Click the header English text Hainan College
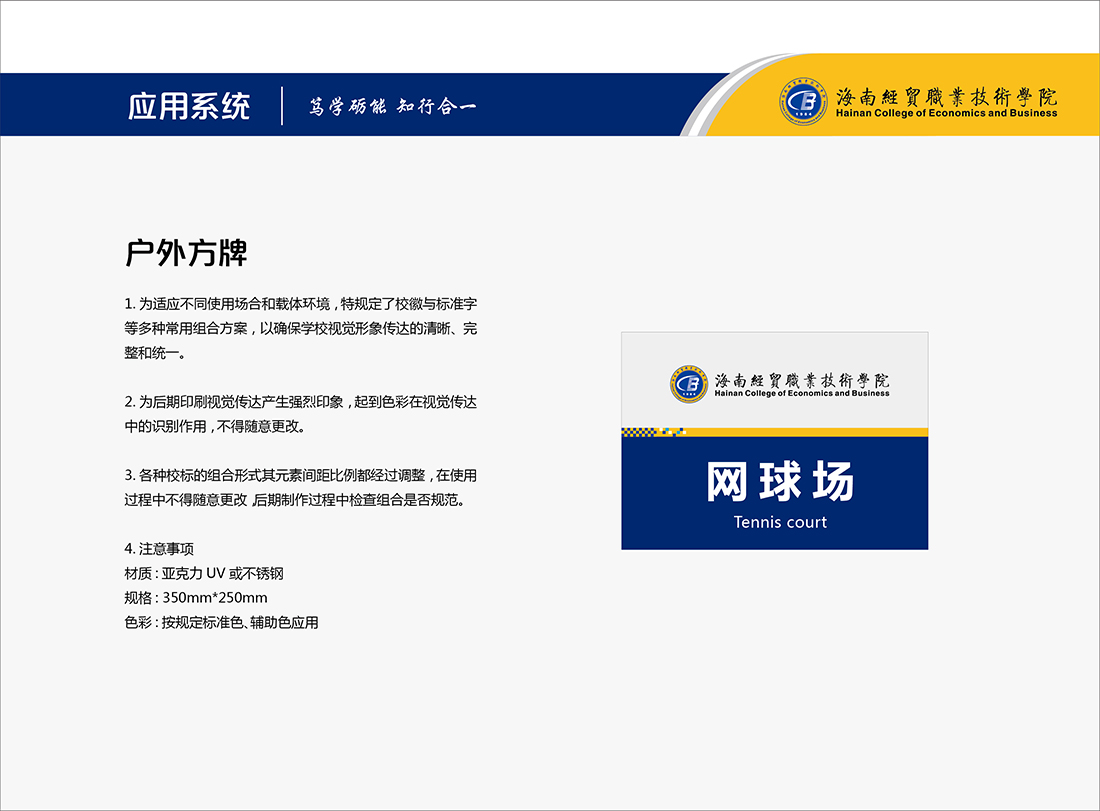Screen dimensions: 1100x811 (x=946, y=114)
